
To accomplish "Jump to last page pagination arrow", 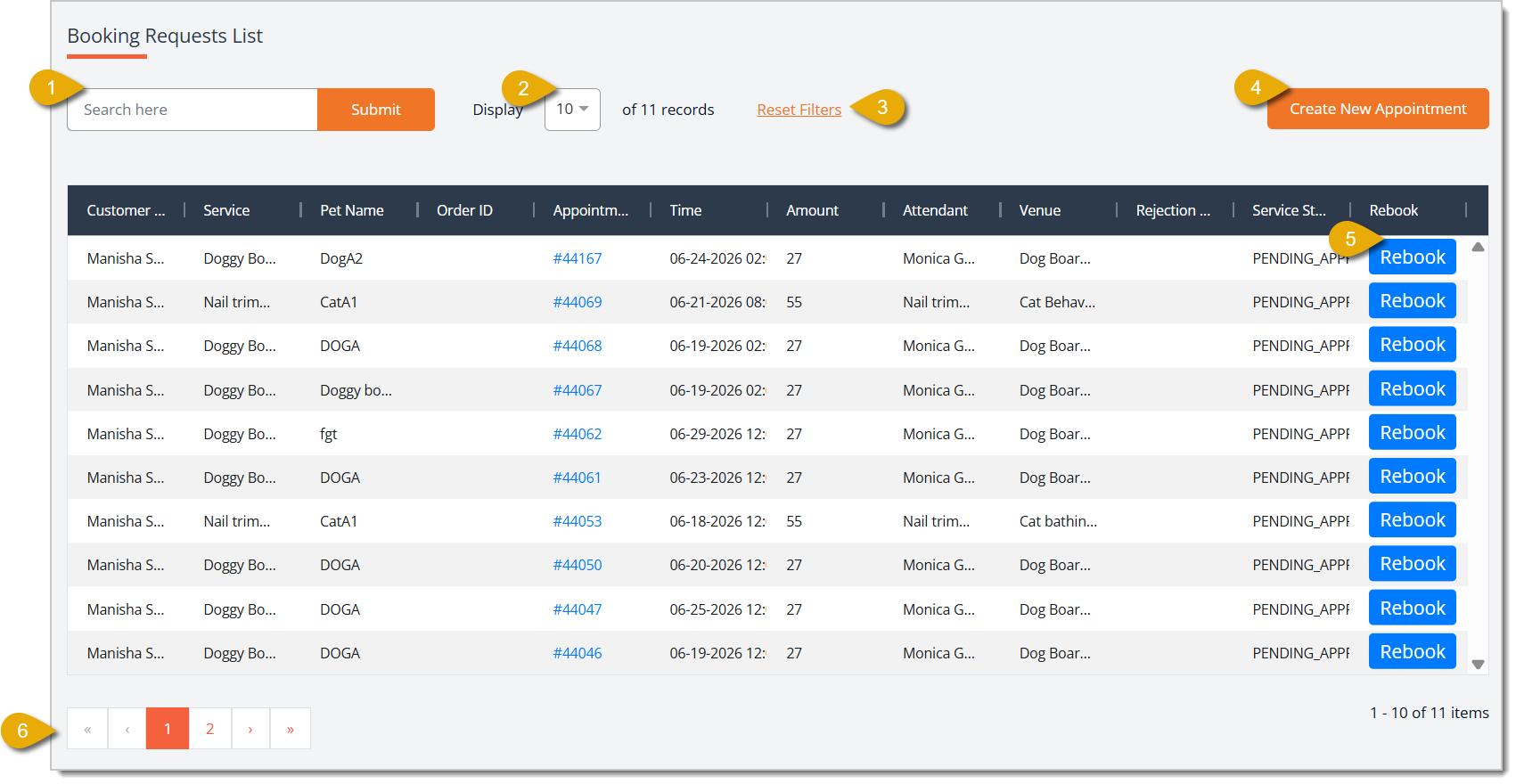I will point(291,729).
